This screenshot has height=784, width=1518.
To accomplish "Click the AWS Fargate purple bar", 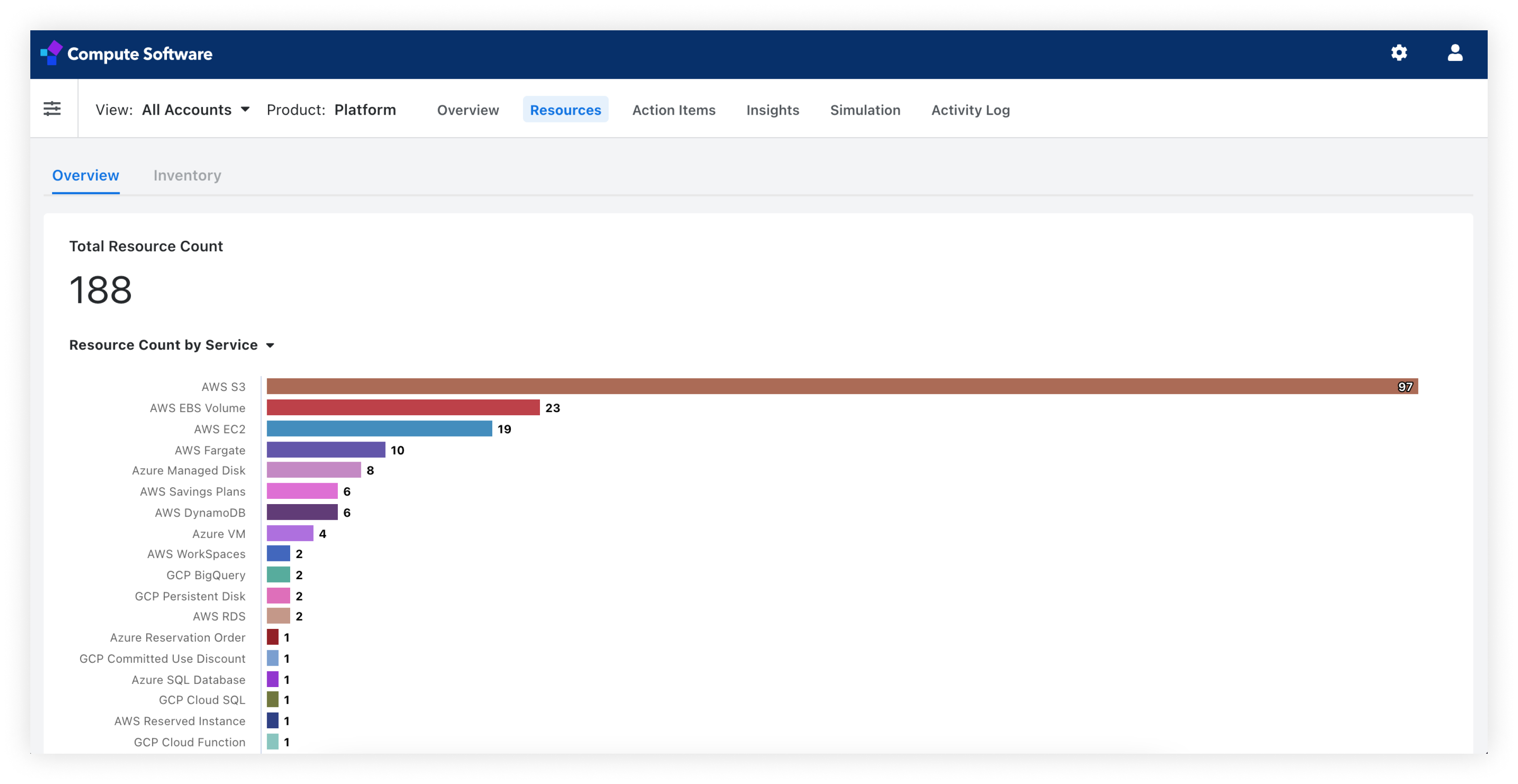I will [x=326, y=450].
